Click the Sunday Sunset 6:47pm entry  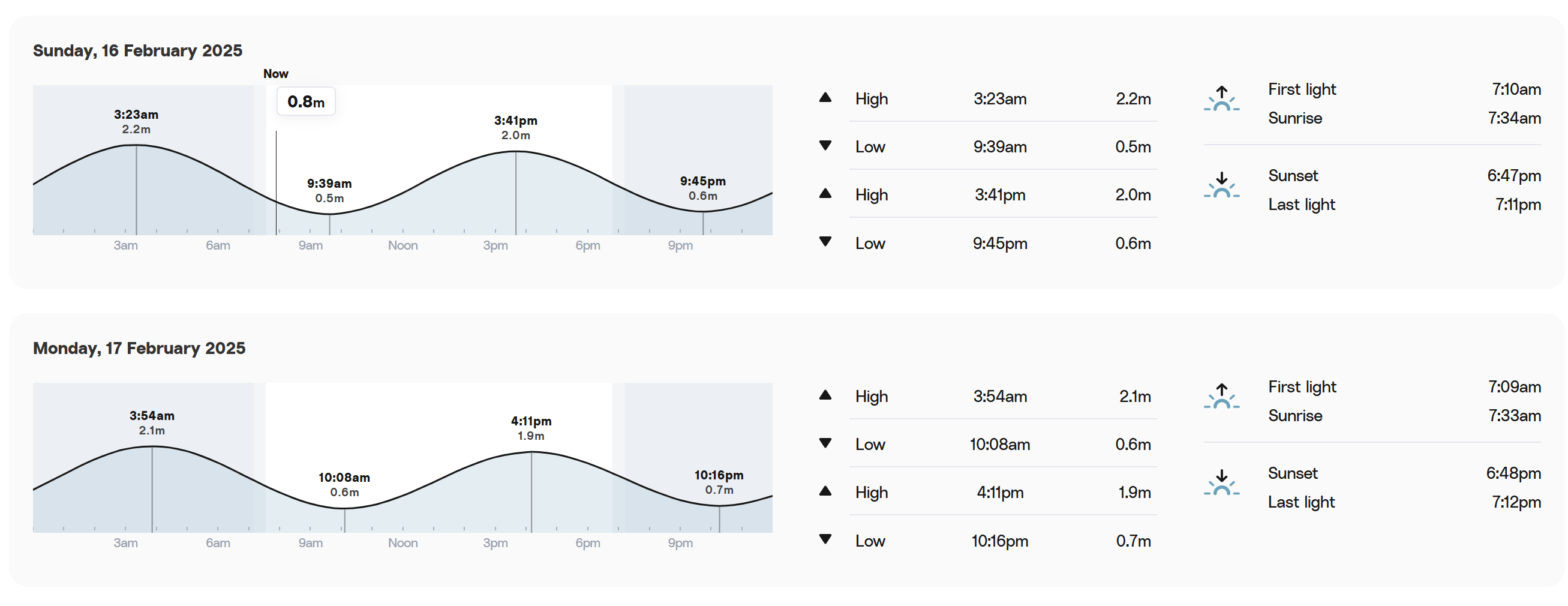click(1404, 176)
